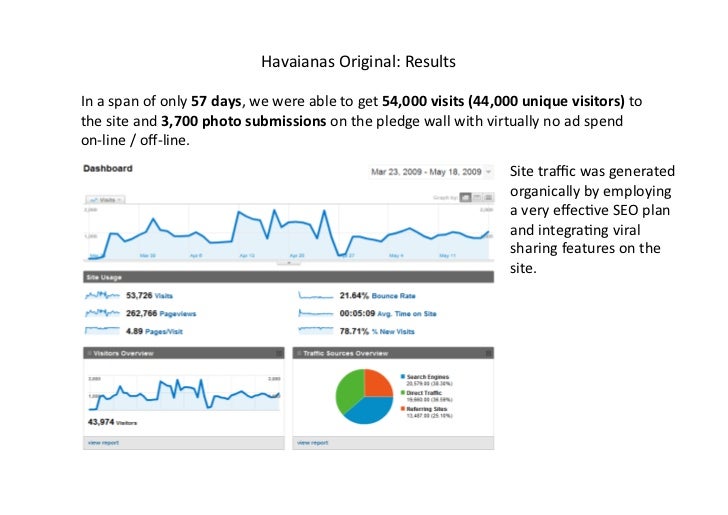Open the Visits metric dropdown tab
Screen dimensions: 728x515
[105, 200]
